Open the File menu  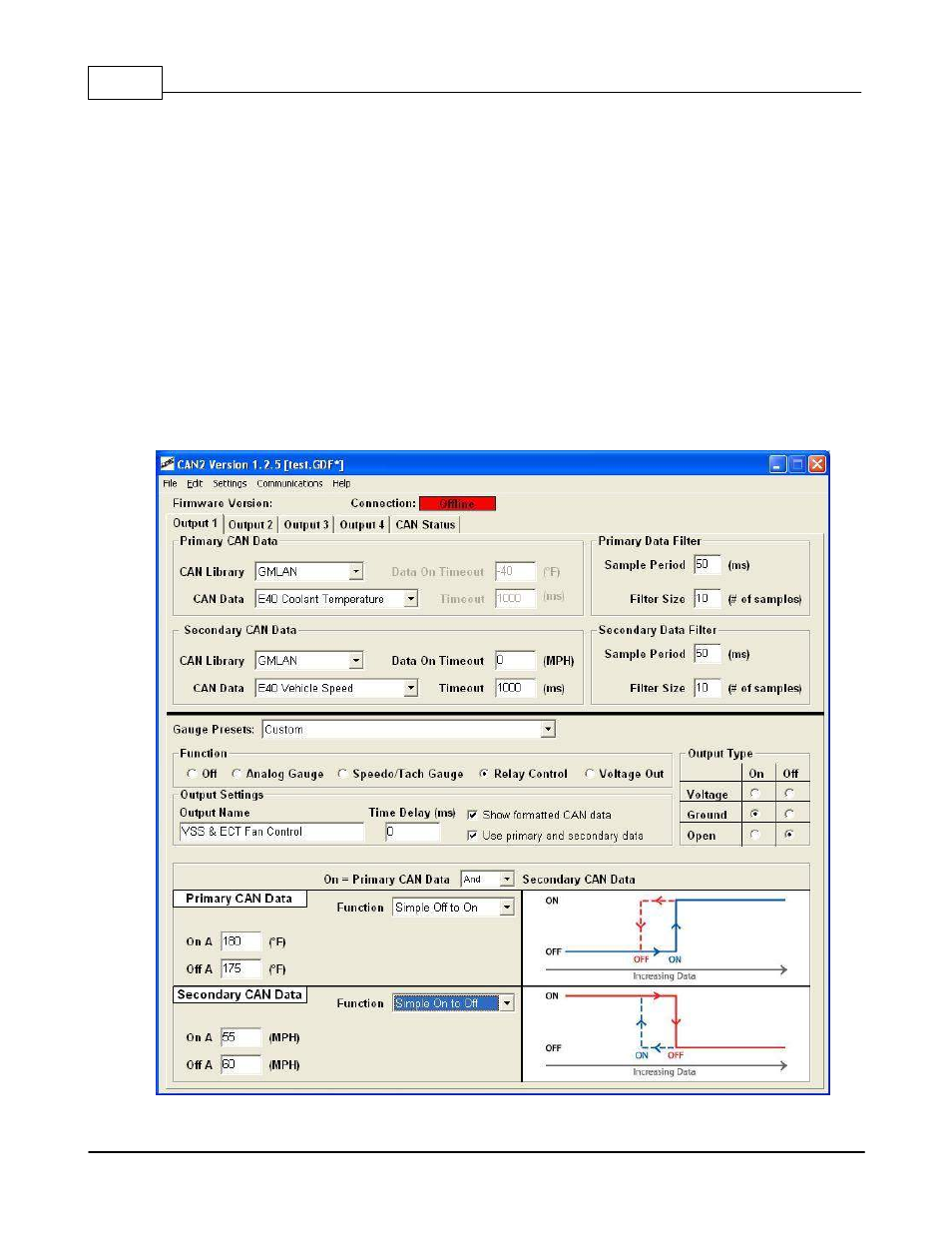(x=170, y=483)
